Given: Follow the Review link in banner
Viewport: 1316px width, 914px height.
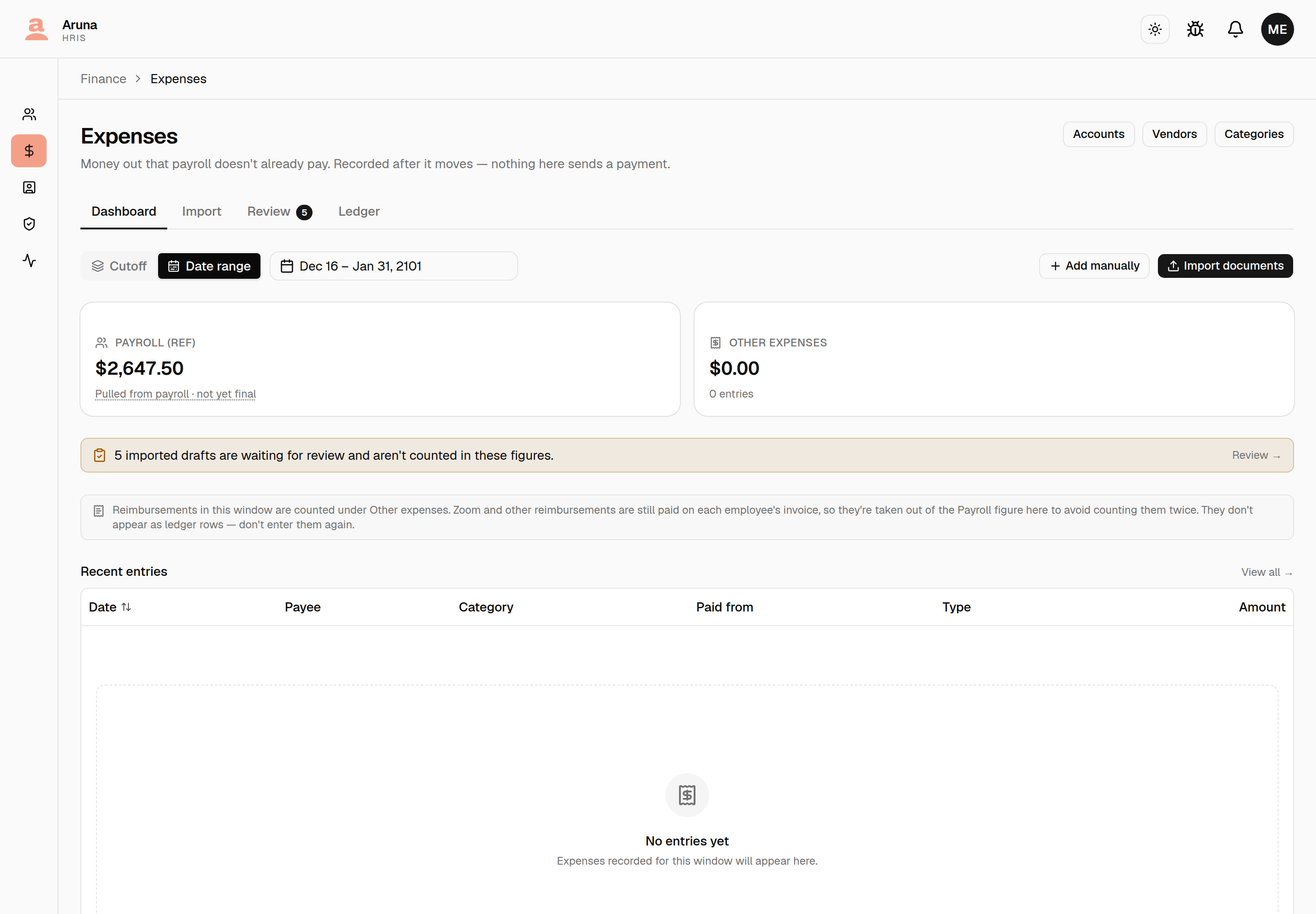Looking at the screenshot, I should 1256,455.
